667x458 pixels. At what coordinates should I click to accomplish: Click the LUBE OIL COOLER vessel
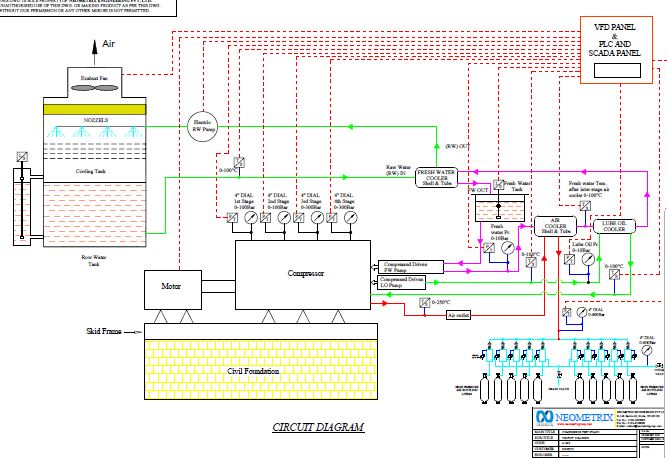pos(614,226)
